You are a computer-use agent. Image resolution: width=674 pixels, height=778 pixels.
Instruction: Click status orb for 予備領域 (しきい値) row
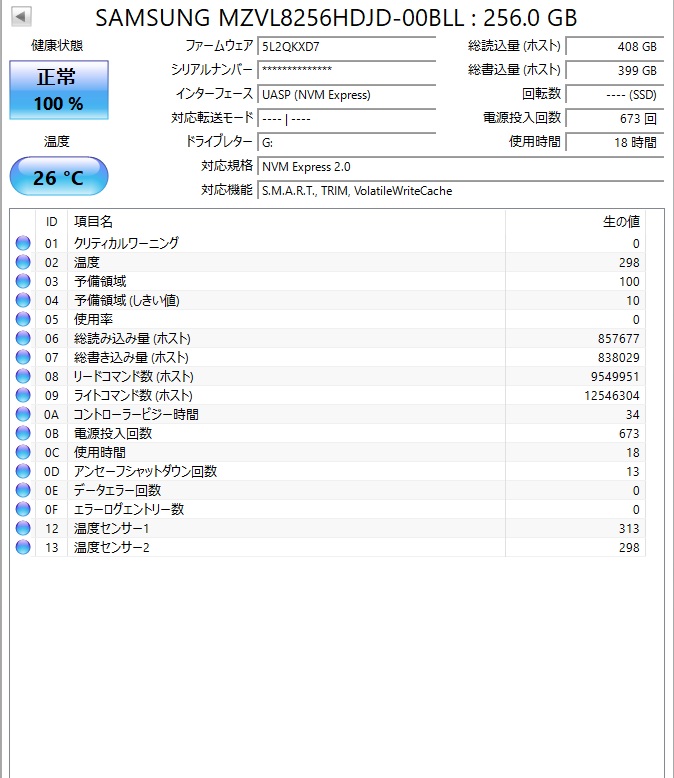point(23,300)
